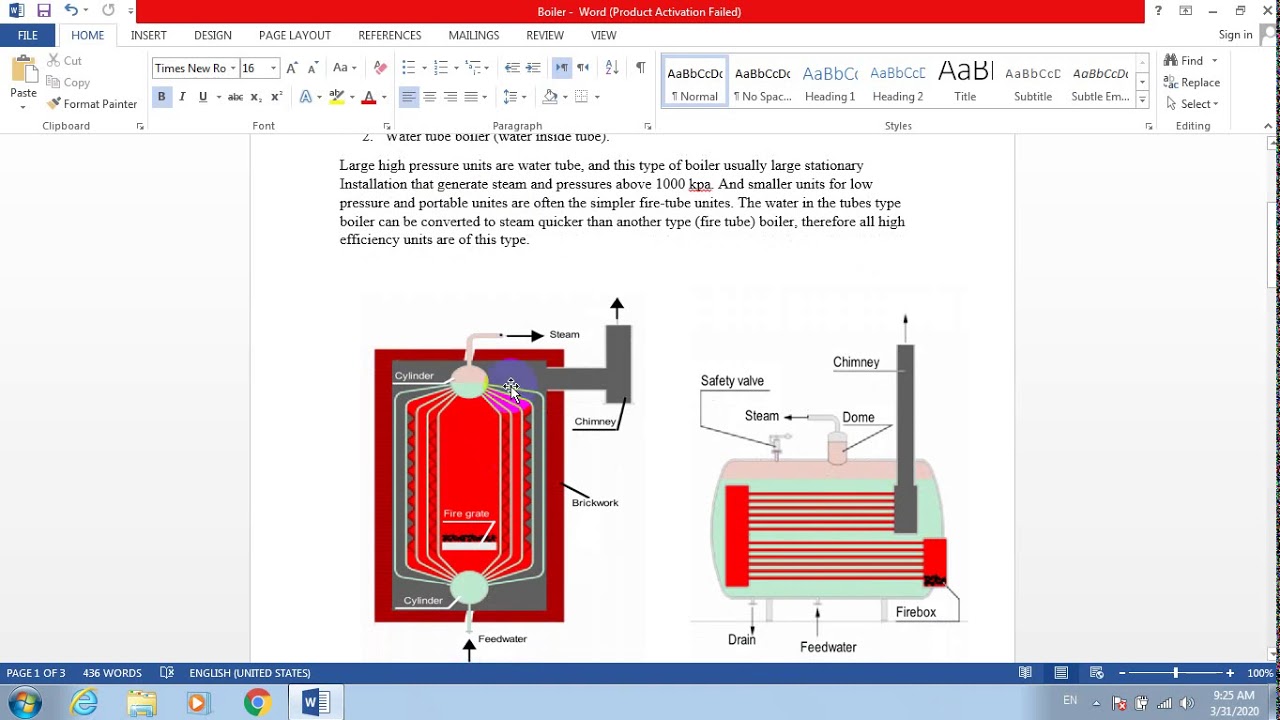Apply the Title style

point(965,82)
